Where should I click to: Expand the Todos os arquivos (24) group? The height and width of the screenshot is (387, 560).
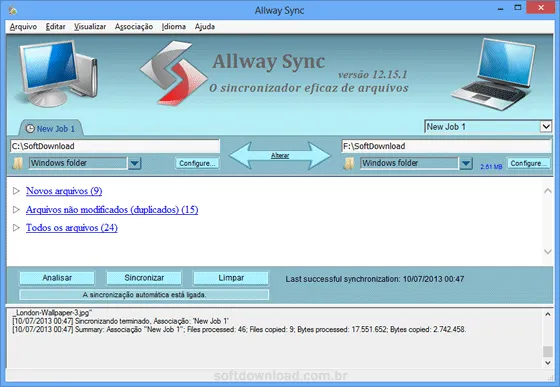[x=16, y=228]
